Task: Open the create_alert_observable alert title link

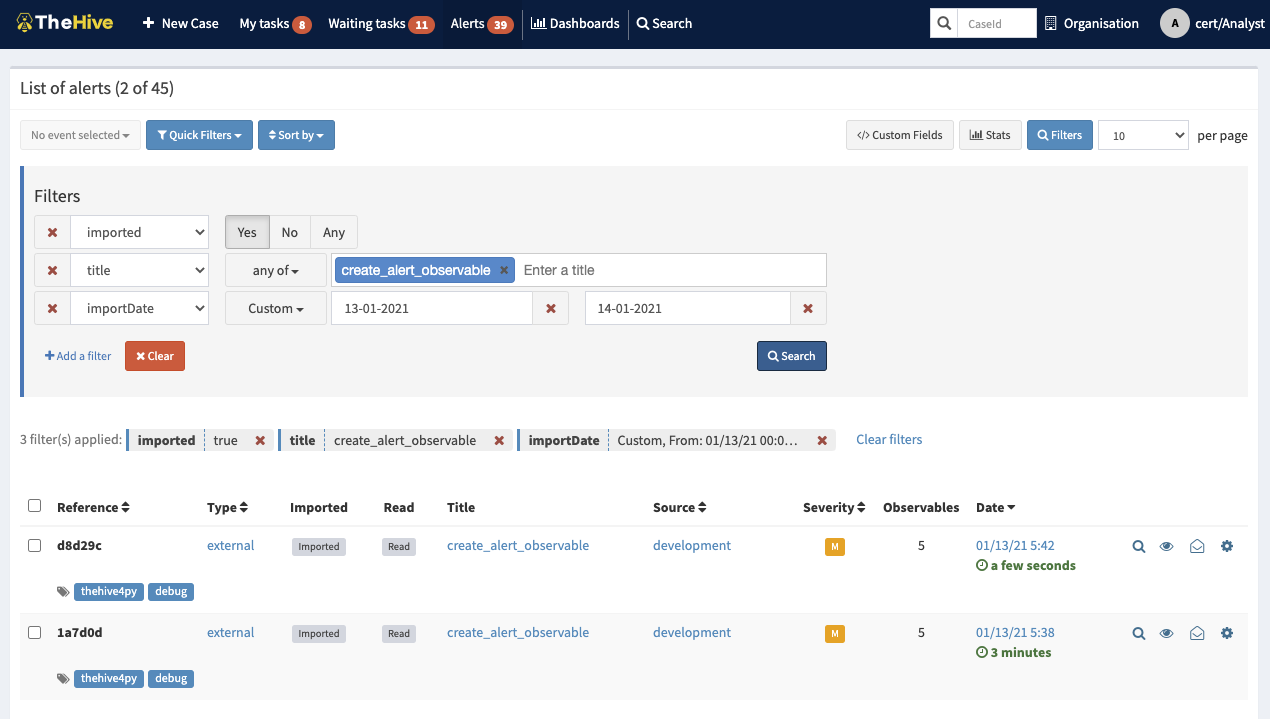Action: 517,545
